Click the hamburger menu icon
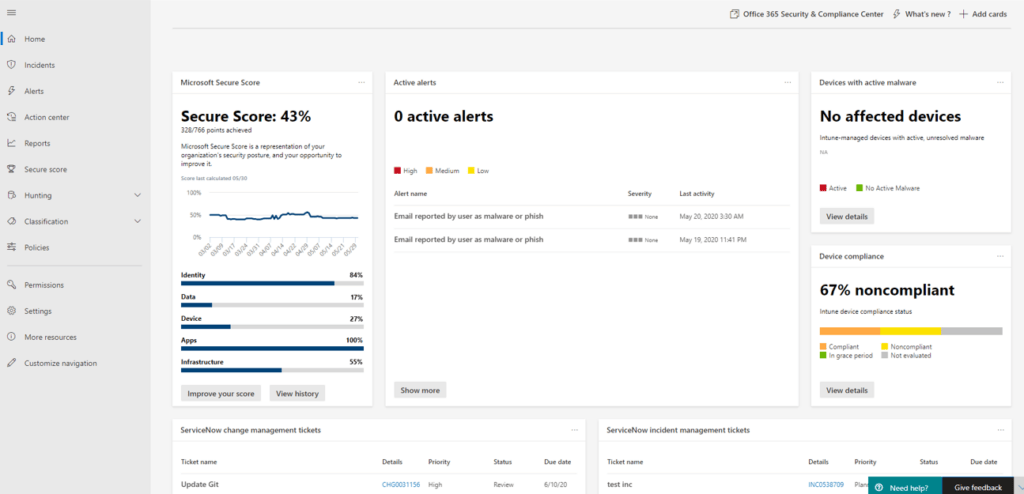The image size is (1024, 494). tap(11, 12)
